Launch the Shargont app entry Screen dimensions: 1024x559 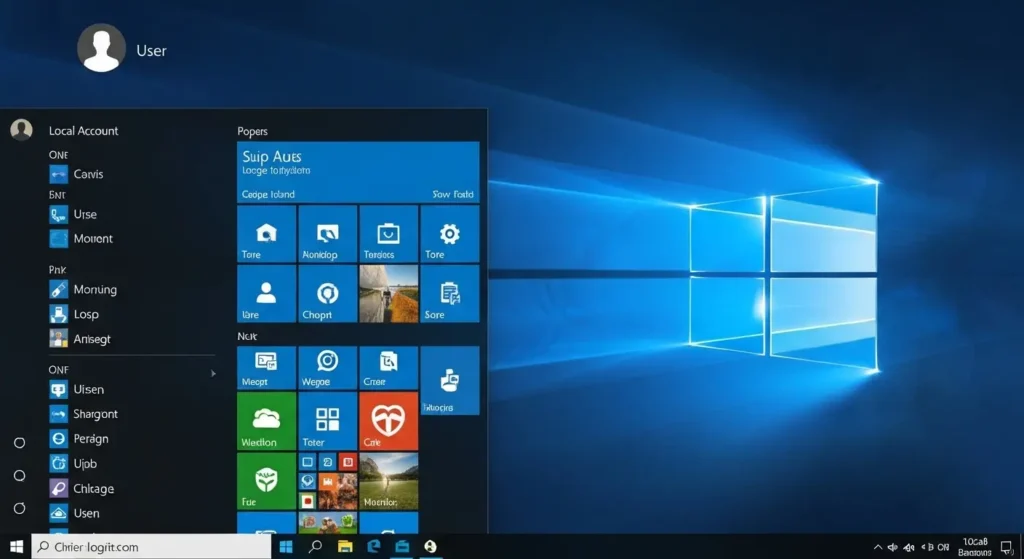tap(84, 414)
